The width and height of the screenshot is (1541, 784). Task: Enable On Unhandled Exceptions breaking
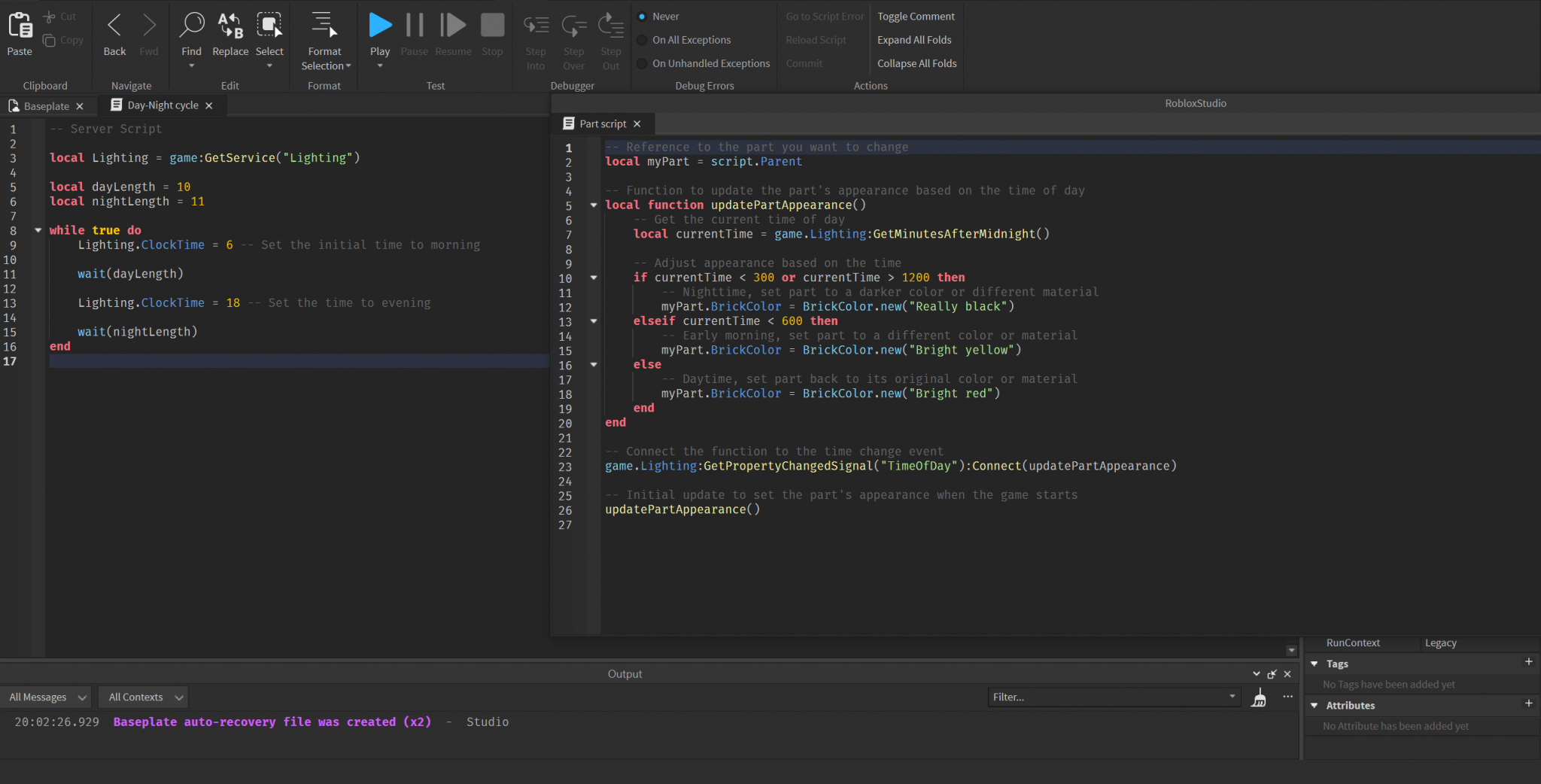[642, 63]
